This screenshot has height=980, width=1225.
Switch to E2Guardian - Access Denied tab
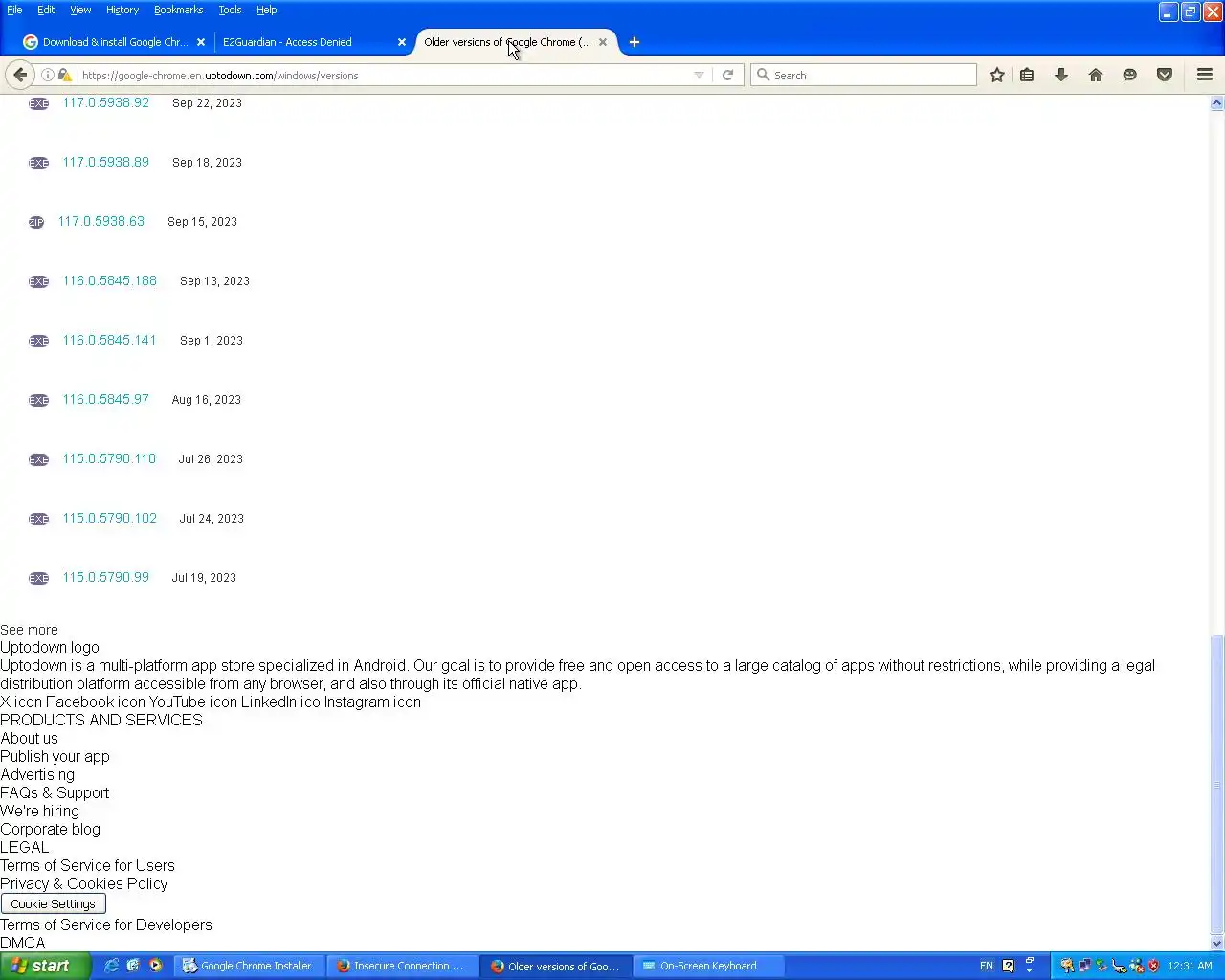306,42
